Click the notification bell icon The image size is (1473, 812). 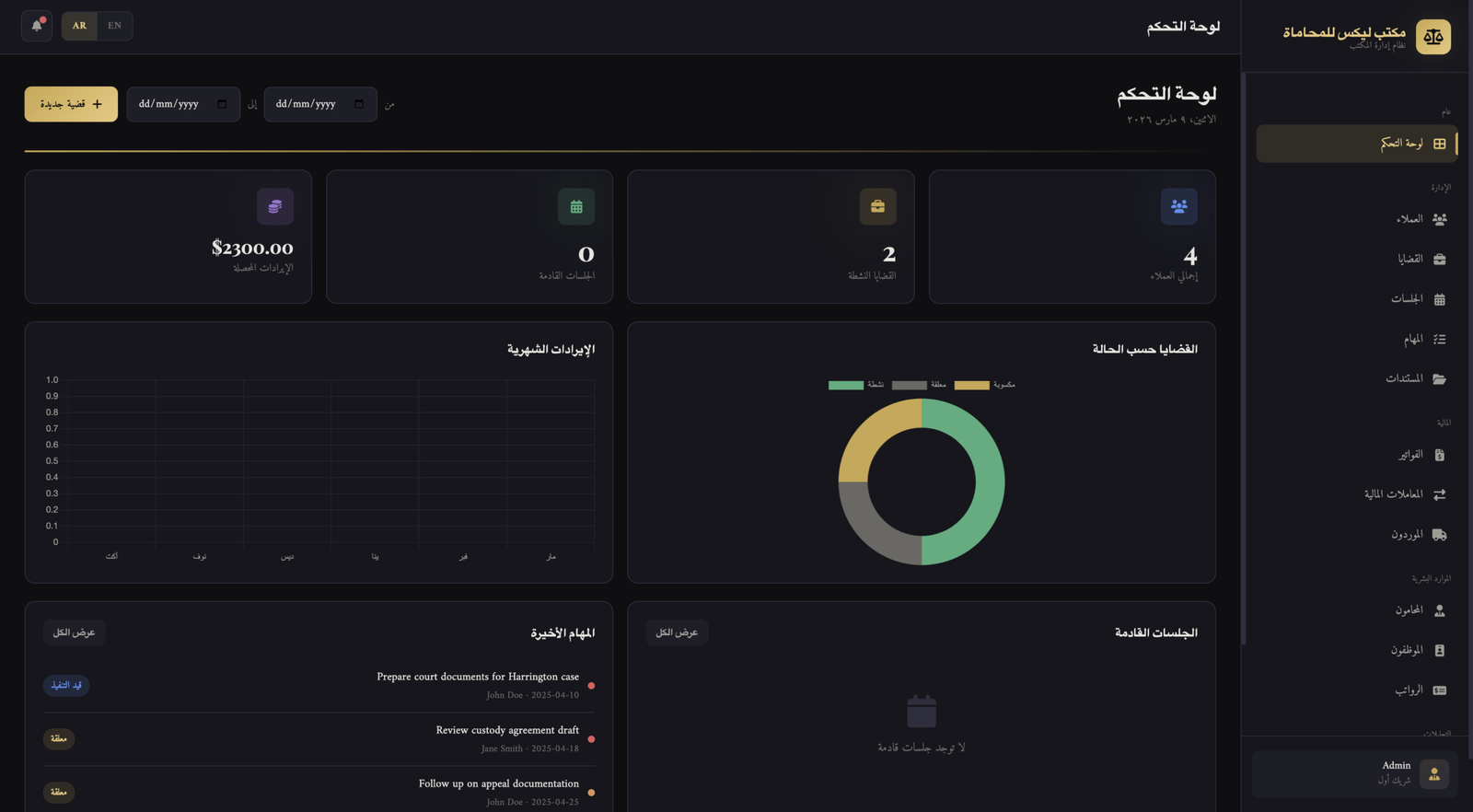click(x=37, y=26)
